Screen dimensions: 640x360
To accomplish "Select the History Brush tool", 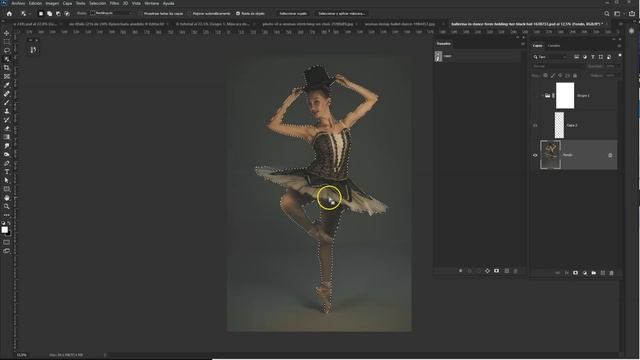I will [x=7, y=120].
